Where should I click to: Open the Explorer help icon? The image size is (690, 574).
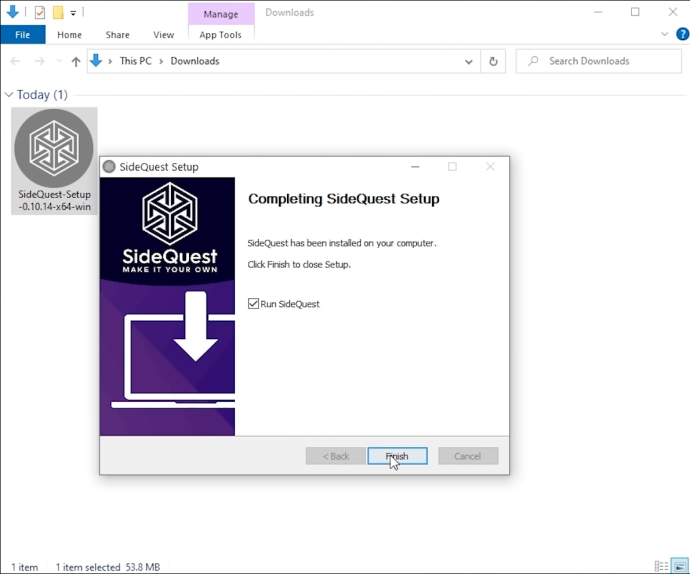pyautogui.click(x=682, y=34)
